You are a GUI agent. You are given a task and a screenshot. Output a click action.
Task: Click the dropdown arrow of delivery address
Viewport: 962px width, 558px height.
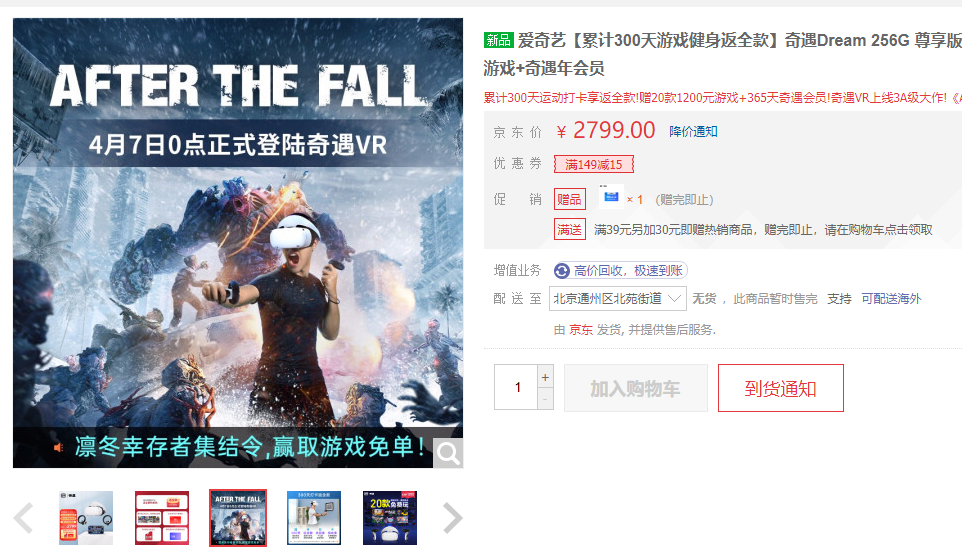tap(674, 299)
